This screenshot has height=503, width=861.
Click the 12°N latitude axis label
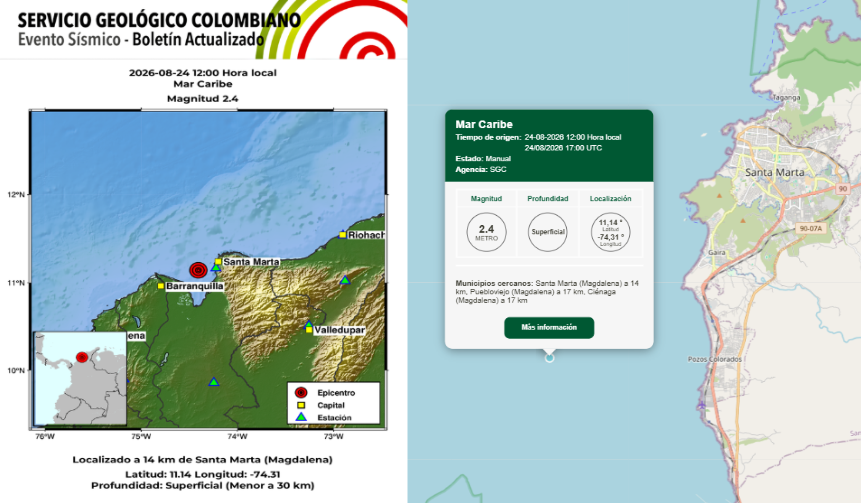16,194
